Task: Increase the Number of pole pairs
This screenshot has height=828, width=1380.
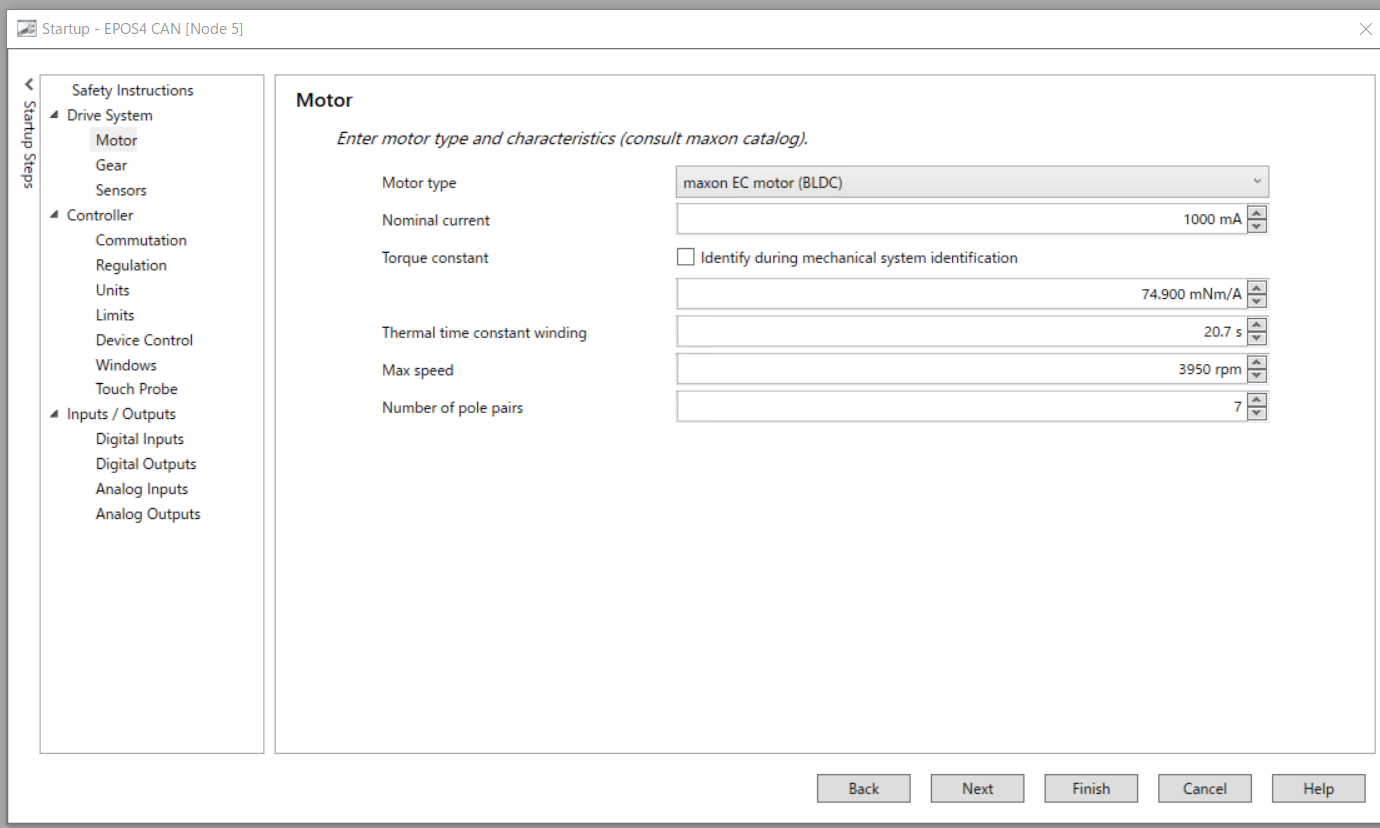Action: (1258, 400)
